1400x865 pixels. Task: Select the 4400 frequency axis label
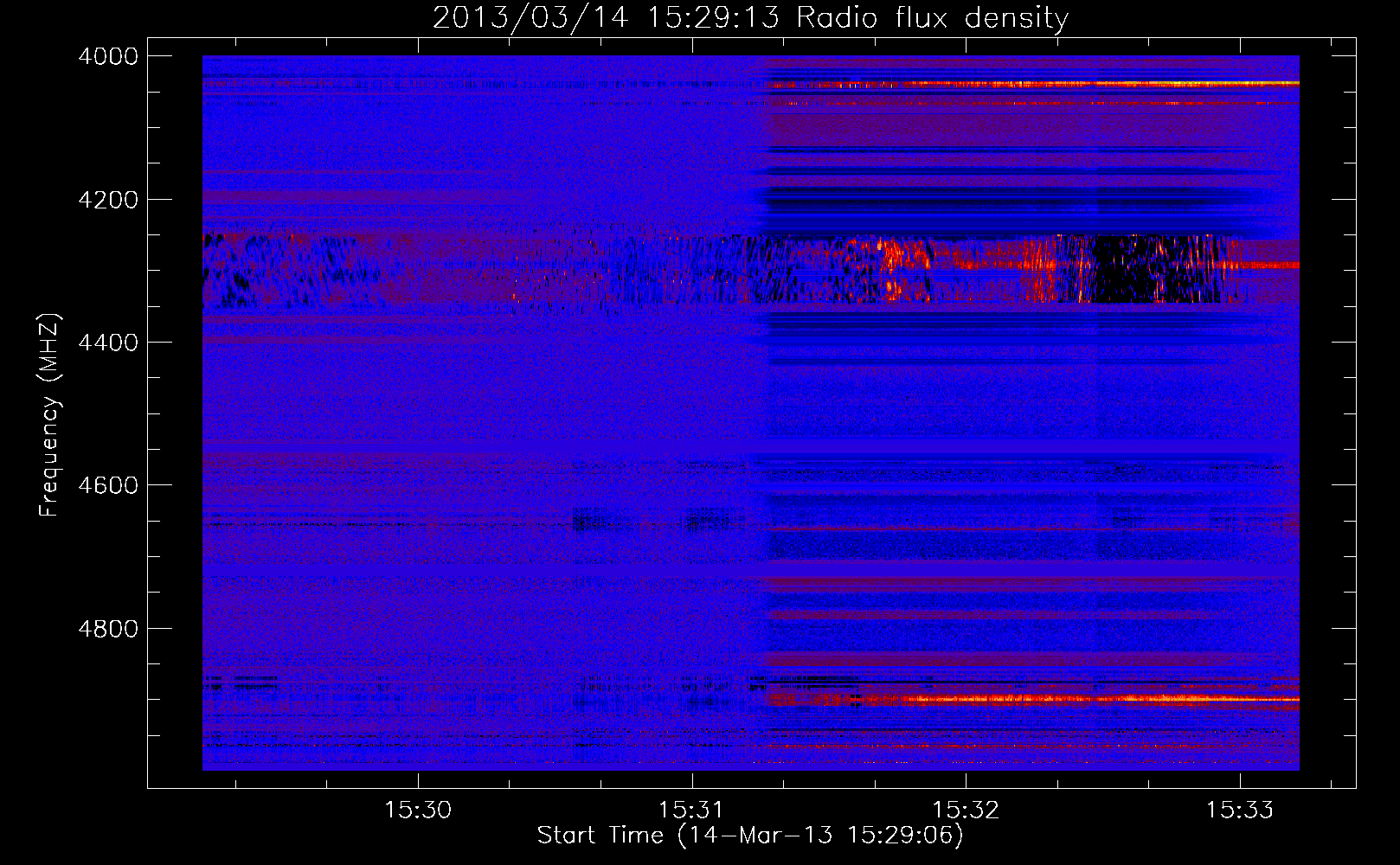pyautogui.click(x=108, y=343)
